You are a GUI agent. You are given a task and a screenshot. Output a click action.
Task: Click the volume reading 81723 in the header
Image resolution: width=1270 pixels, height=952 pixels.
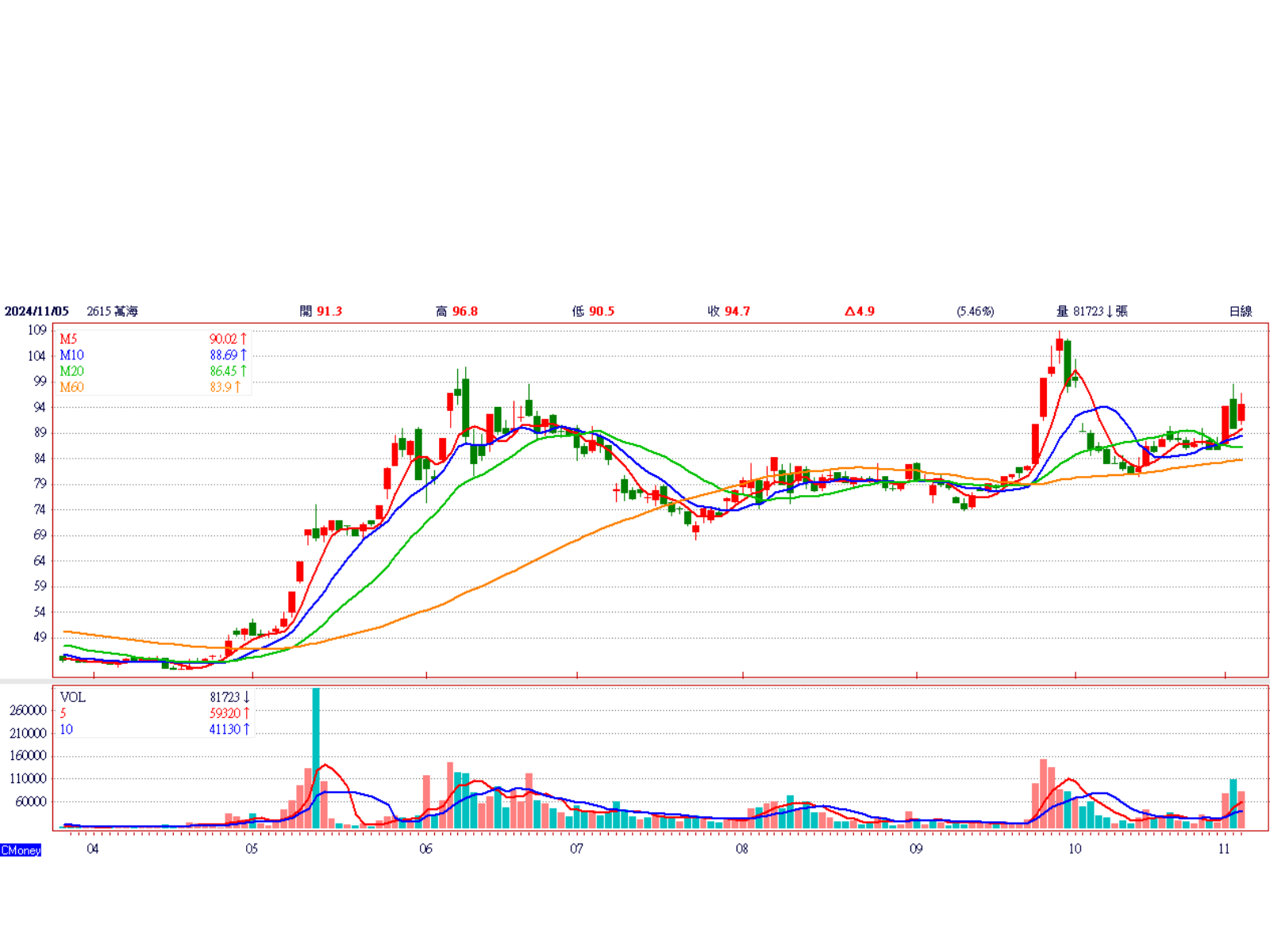[1088, 311]
